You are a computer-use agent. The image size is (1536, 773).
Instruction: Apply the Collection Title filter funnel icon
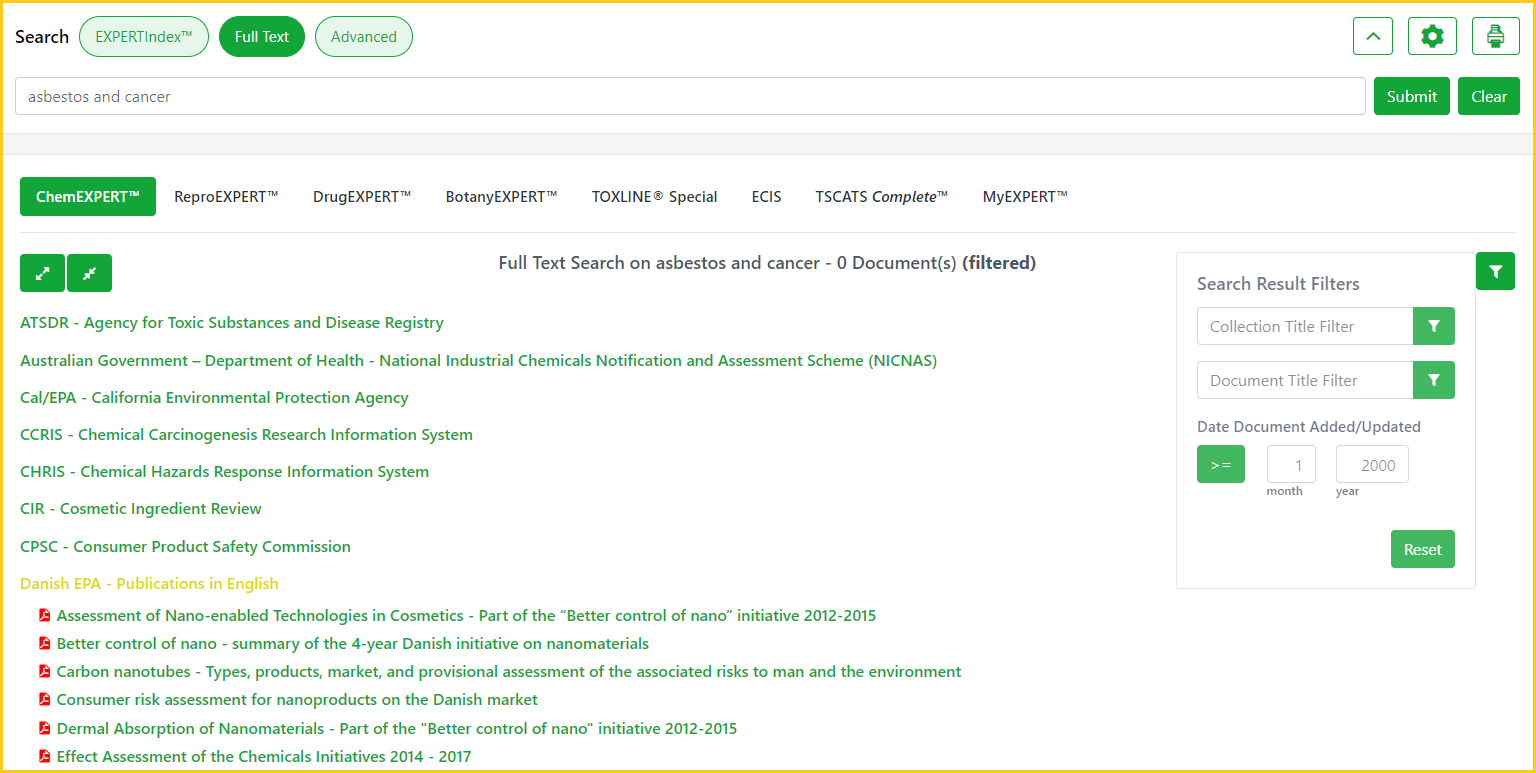point(1433,326)
